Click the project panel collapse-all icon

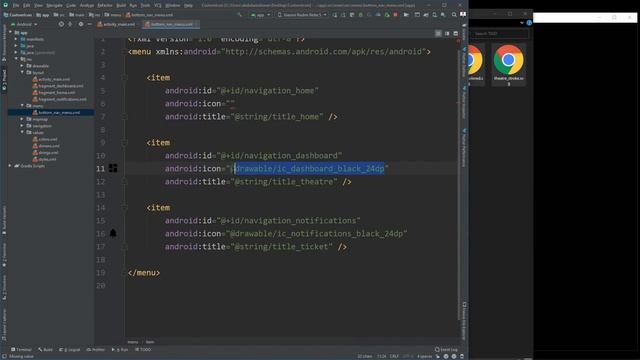(x=70, y=24)
